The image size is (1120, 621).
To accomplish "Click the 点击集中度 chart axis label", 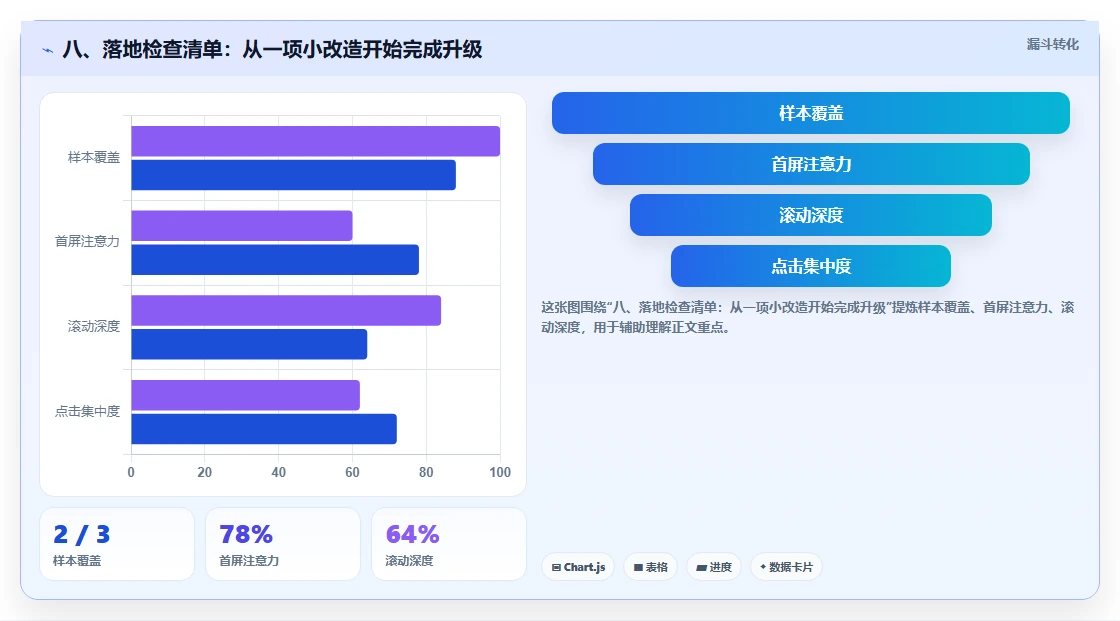I will (x=87, y=412).
